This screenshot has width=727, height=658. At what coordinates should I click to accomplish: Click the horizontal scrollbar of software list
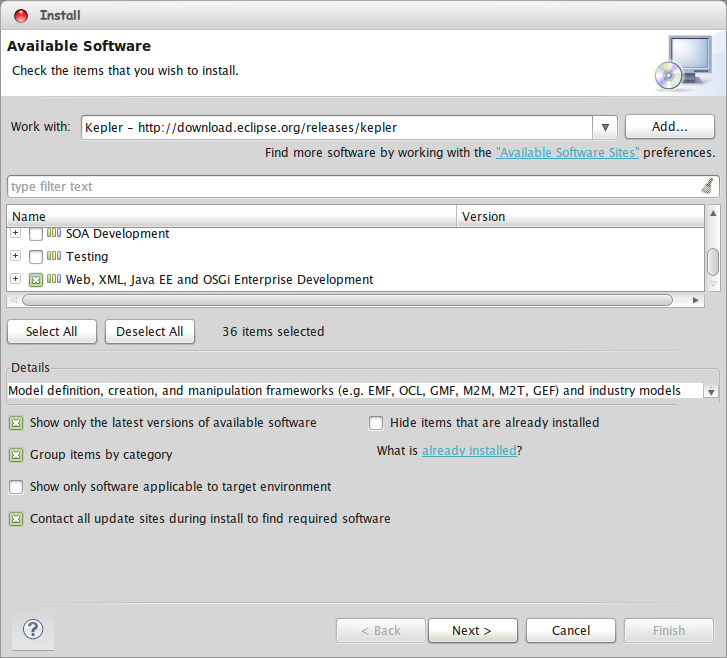point(347,300)
